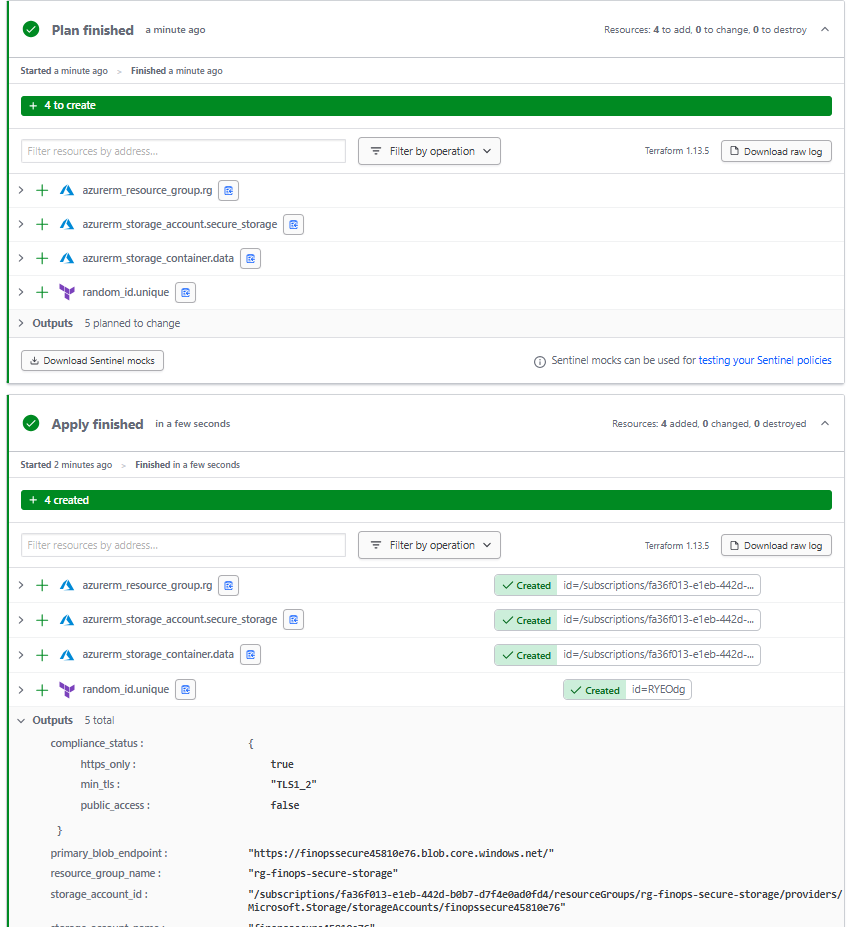Click the icon next to azurerm_storage_account.secure_storage in Plan
Viewport: 848px width, 927px height.
click(x=293, y=224)
